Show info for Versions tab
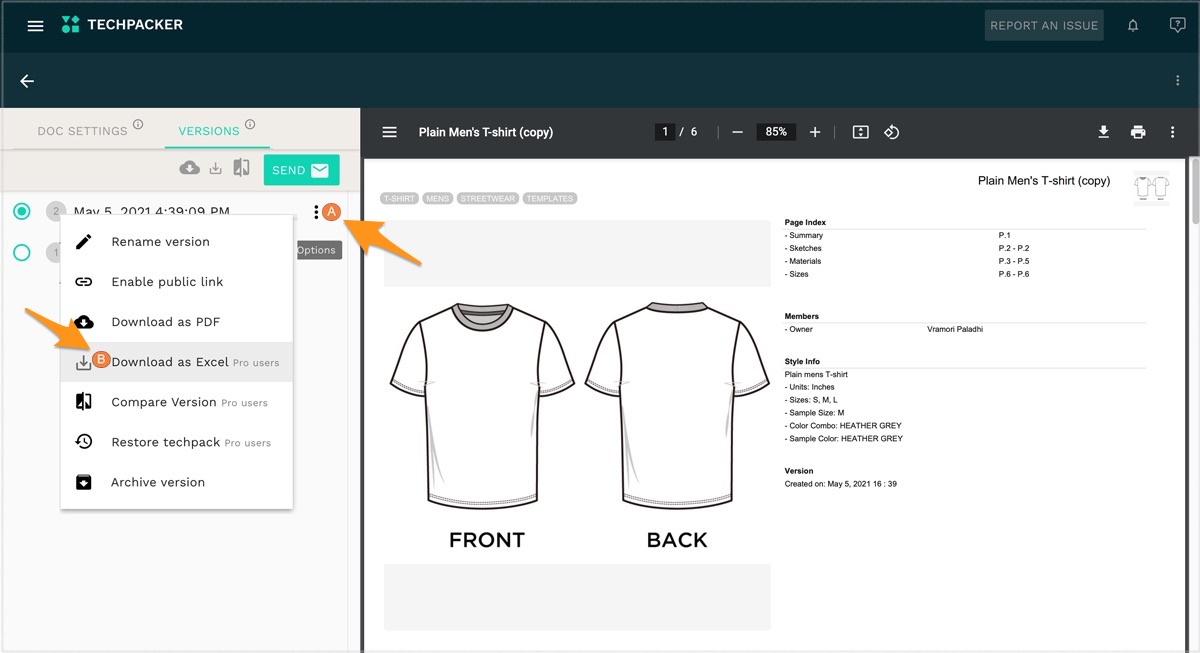1200x653 pixels. 250,125
